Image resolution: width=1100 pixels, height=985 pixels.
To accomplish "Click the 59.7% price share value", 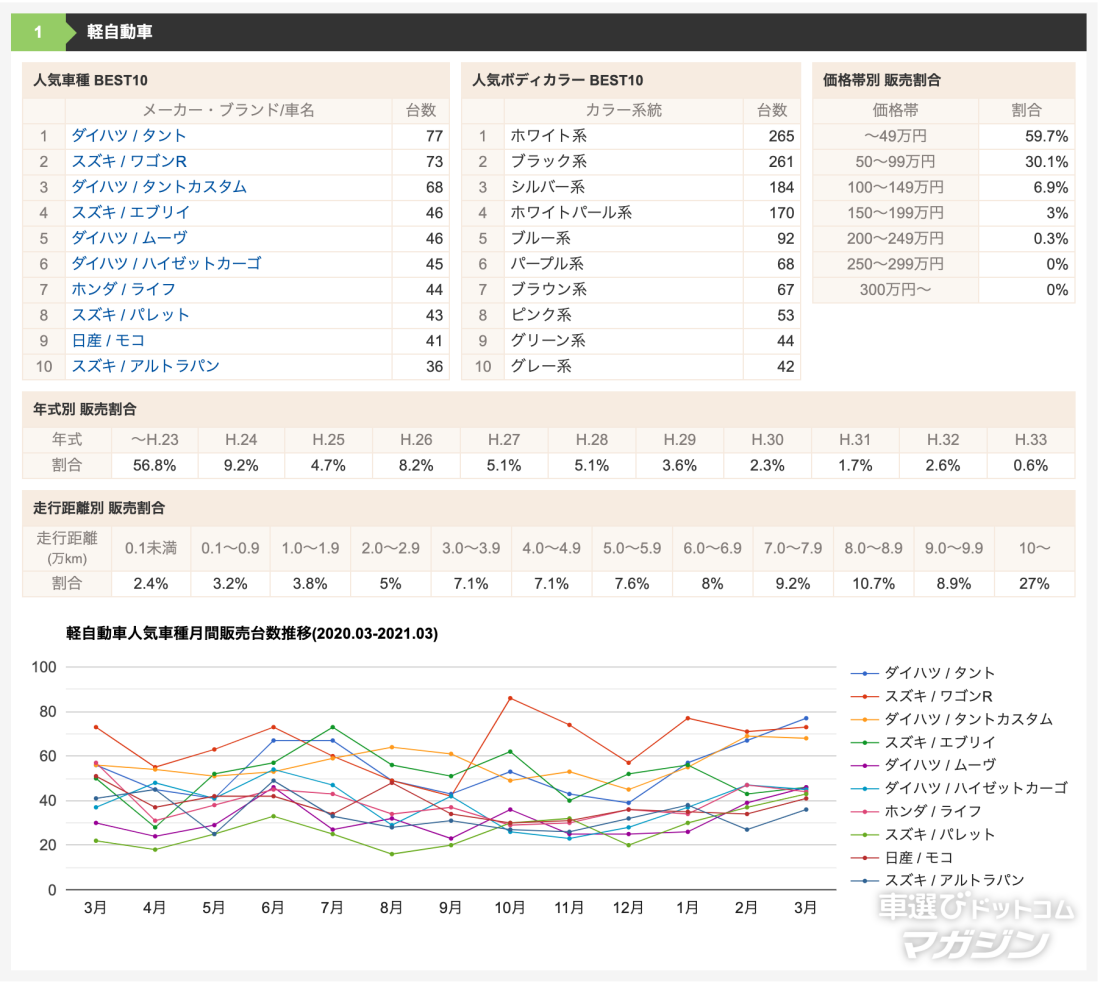I will click(x=1046, y=136).
